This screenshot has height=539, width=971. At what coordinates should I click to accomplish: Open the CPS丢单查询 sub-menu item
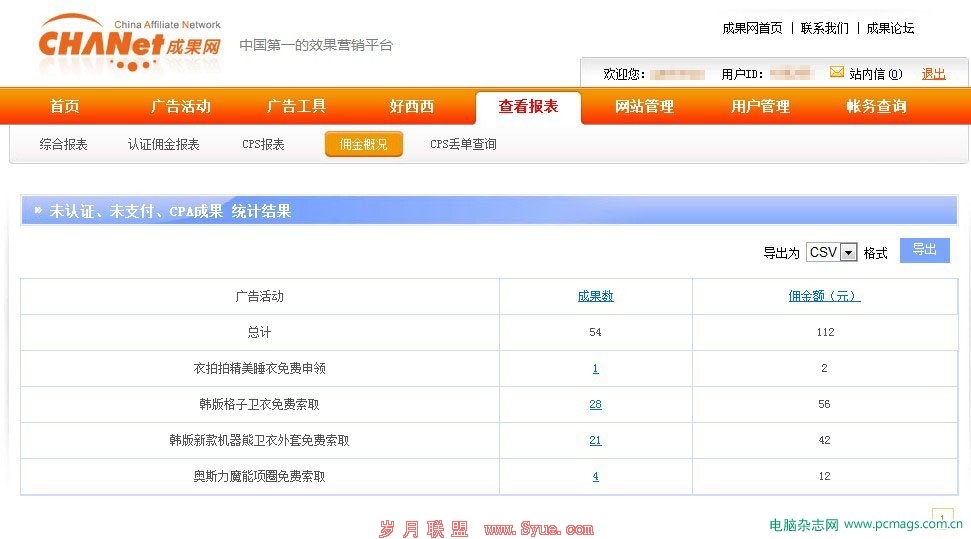coord(463,145)
